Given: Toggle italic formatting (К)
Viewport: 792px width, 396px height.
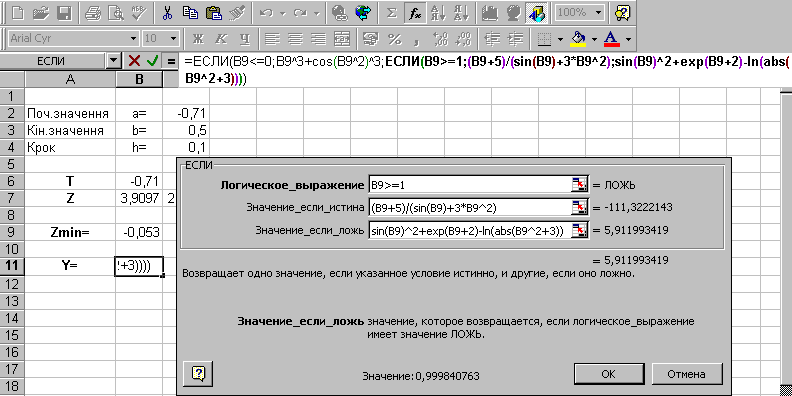Looking at the screenshot, I should click(221, 38).
